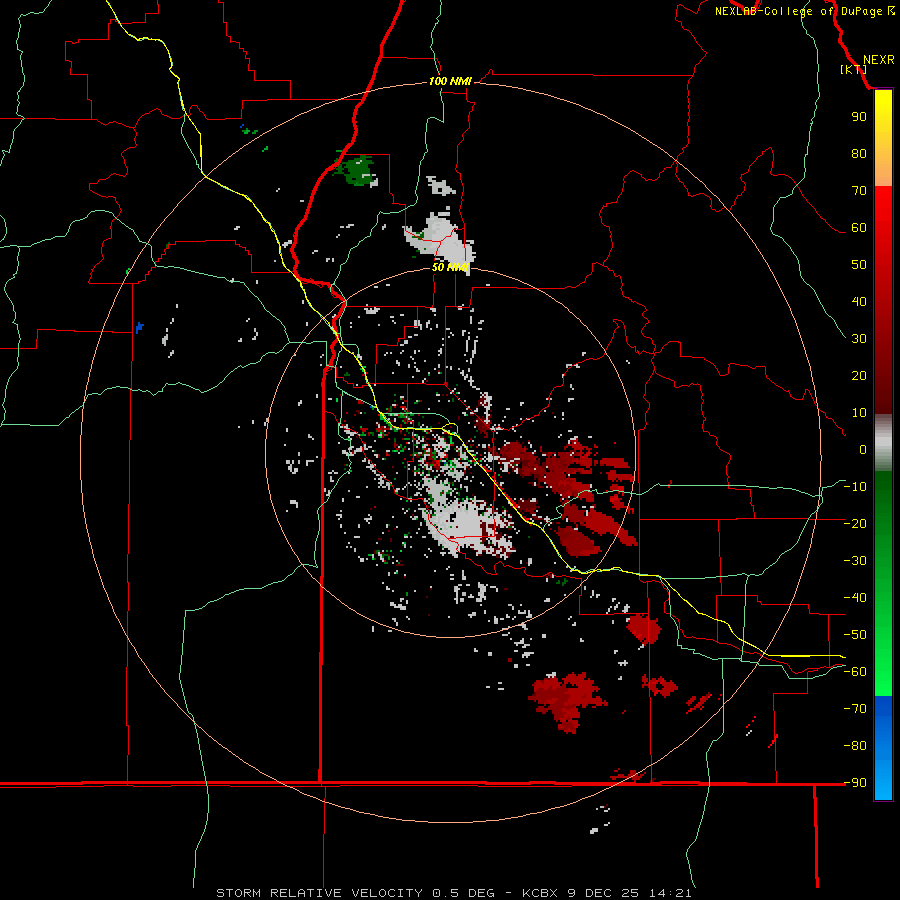Click the -60 scale value

tap(855, 672)
